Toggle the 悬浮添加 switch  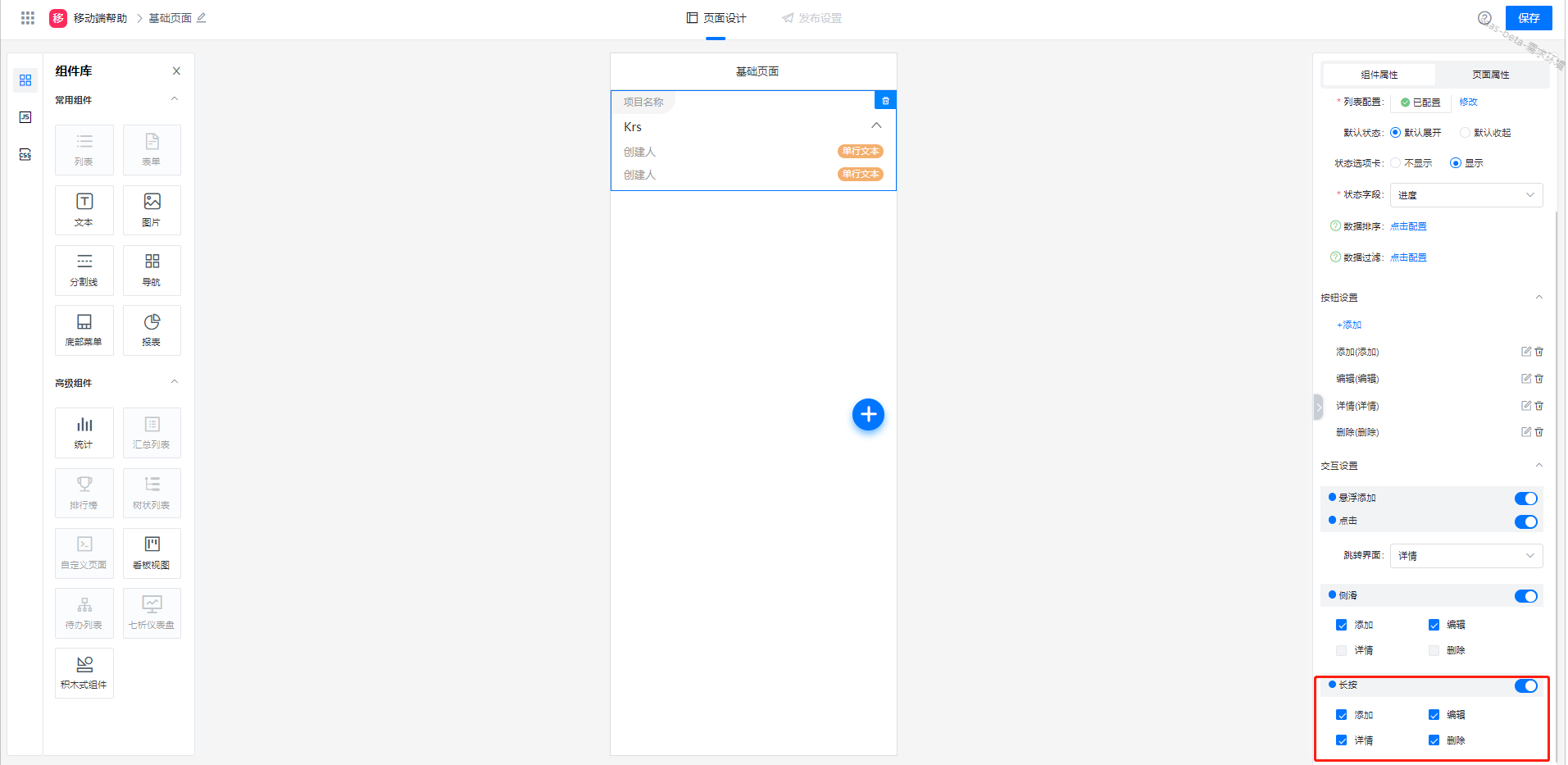click(1525, 499)
